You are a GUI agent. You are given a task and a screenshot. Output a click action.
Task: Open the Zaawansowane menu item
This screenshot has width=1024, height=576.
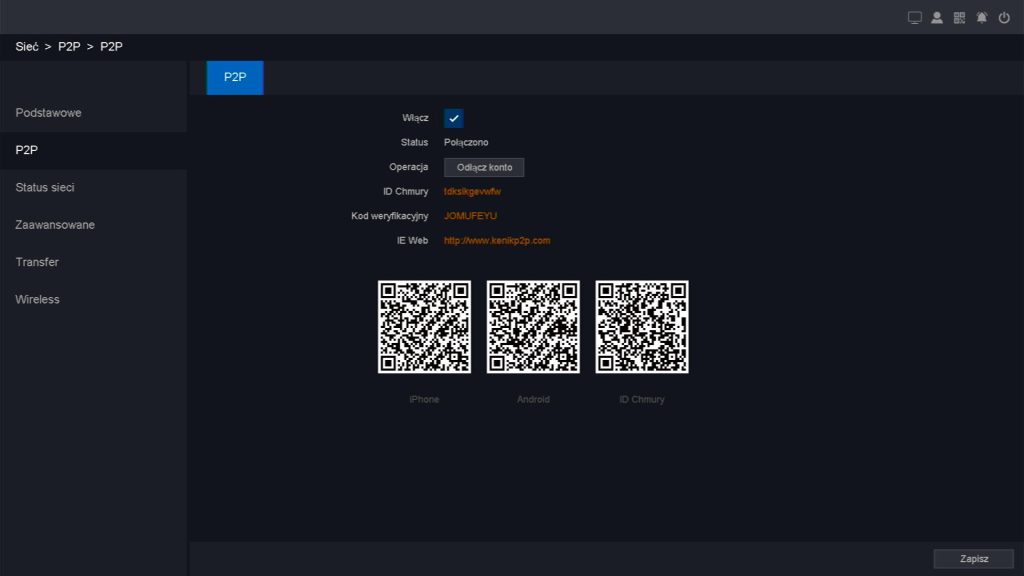[55, 225]
